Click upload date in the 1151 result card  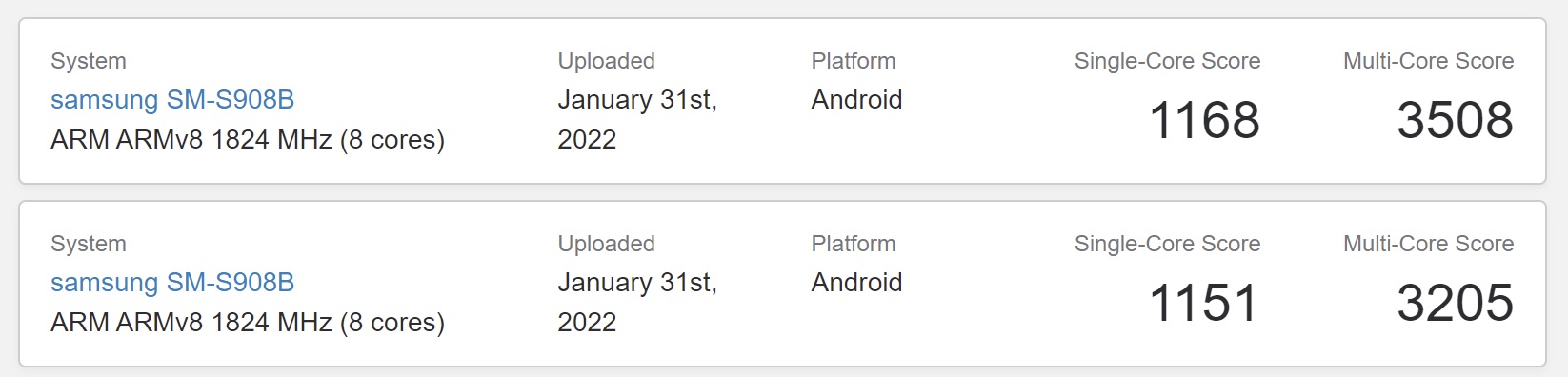click(x=637, y=302)
